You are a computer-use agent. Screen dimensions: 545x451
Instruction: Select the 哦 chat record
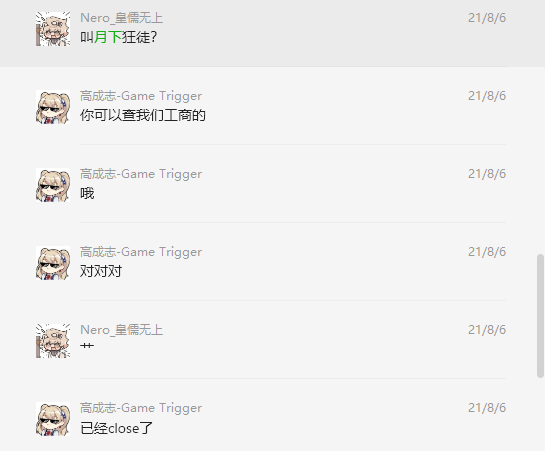pyautogui.click(x=272, y=183)
